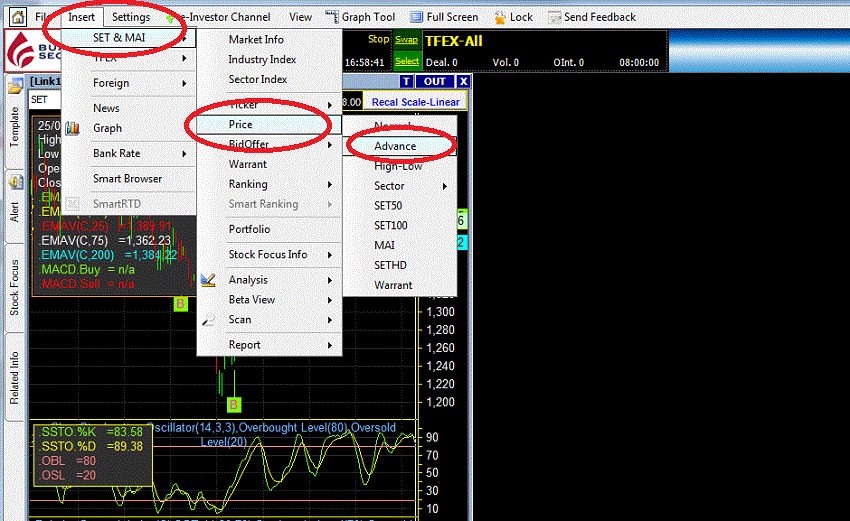850x521 pixels.
Task: Click the Stop label in ticker bar
Action: (x=378, y=39)
